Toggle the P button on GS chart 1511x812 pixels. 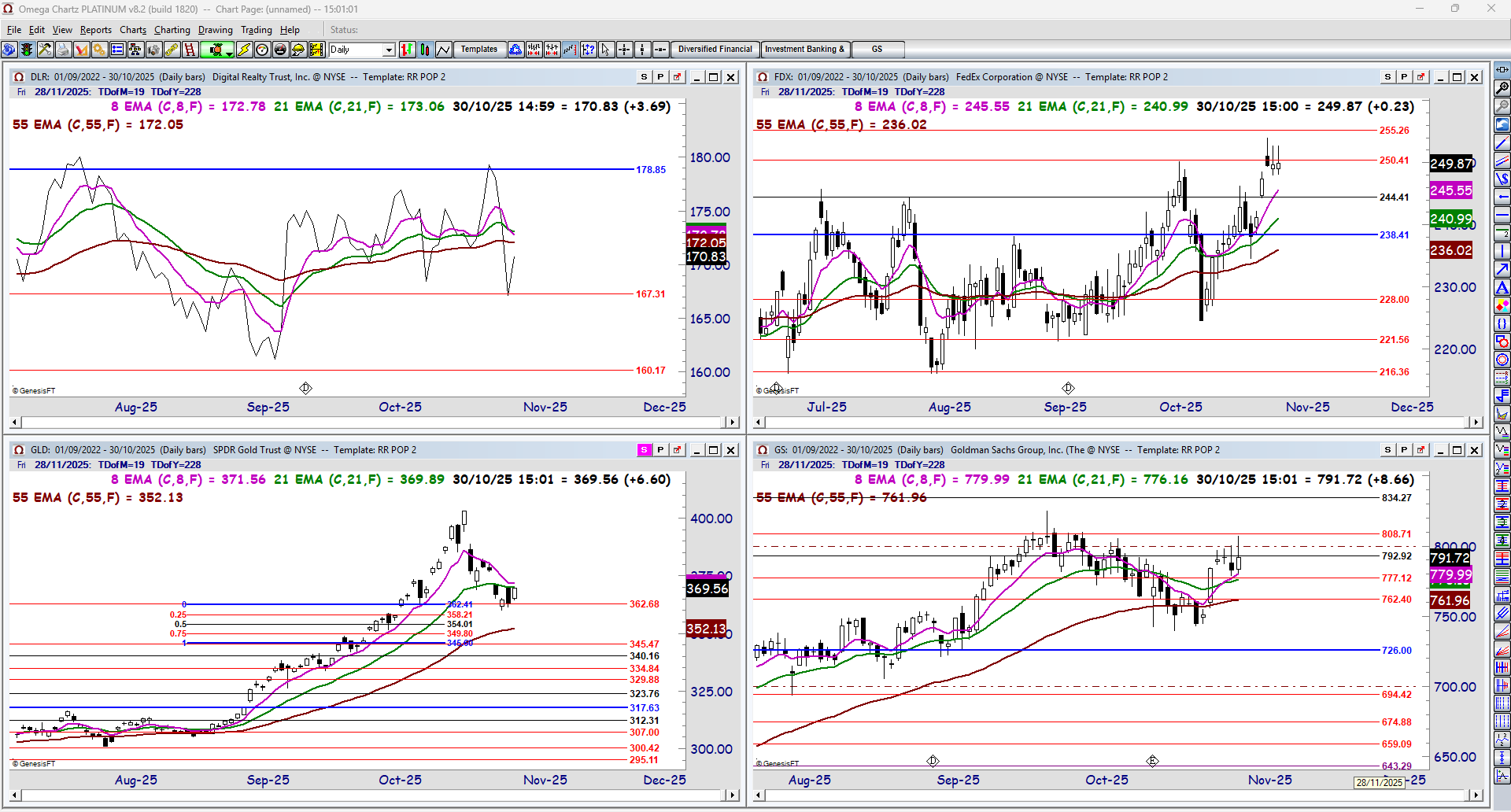(x=1404, y=450)
